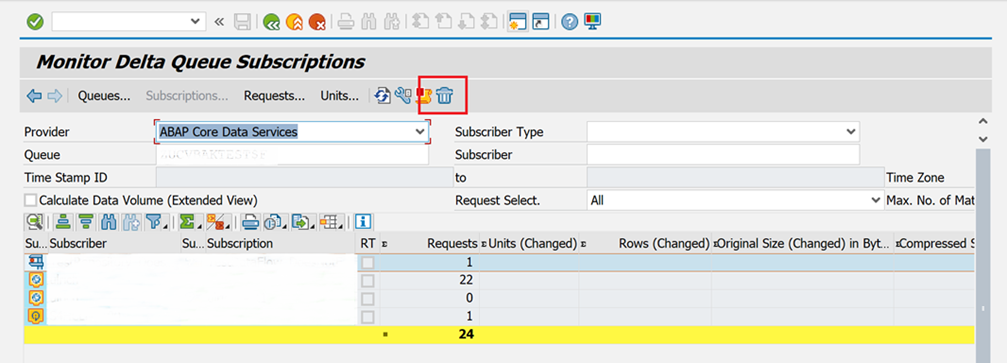Click the yellow Exit icon
The image size is (1007, 363).
pyautogui.click(x=294, y=22)
